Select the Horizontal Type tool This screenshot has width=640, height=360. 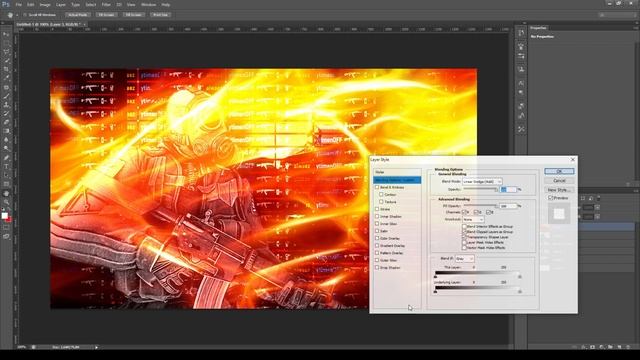(x=6, y=167)
